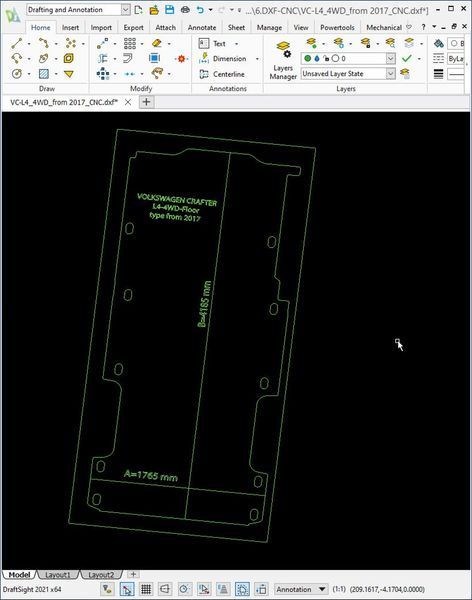Toggle the Grid display in status bar

(146, 589)
